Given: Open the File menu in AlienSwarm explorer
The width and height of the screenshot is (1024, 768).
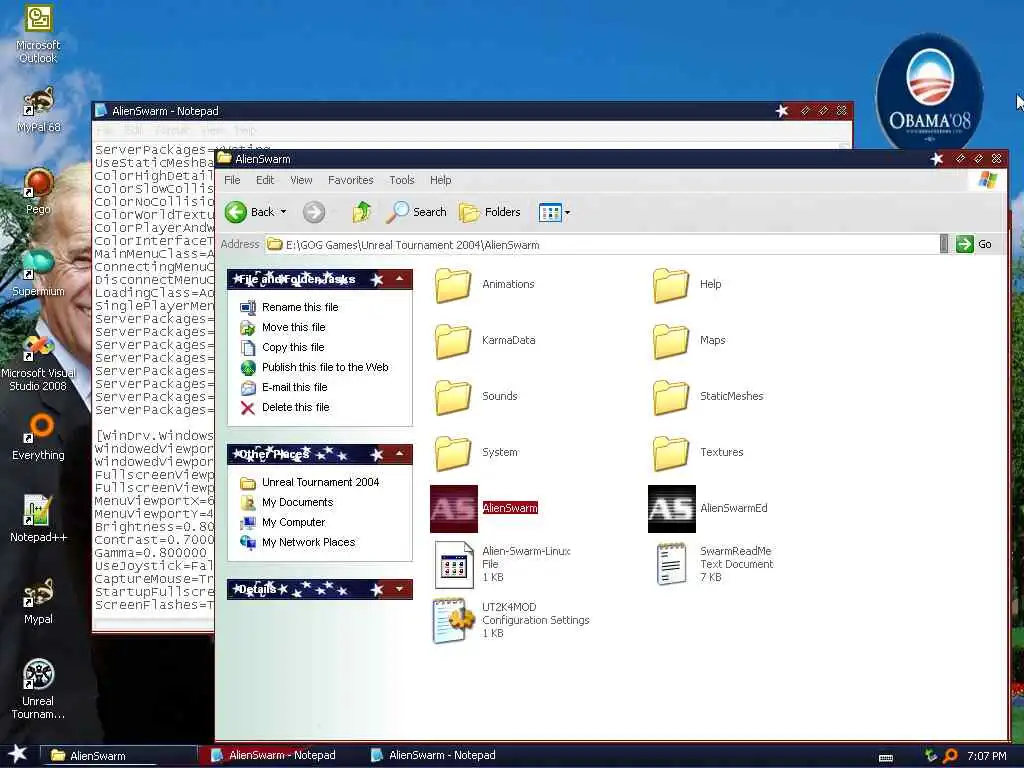Looking at the screenshot, I should click(x=232, y=180).
